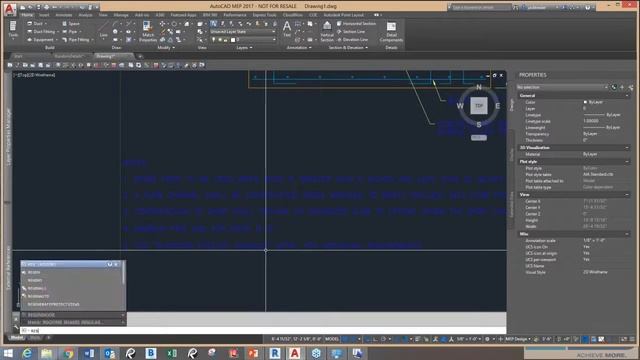Toggle MODEL space button in status bar
This screenshot has width=640, height=360.
click(332, 339)
